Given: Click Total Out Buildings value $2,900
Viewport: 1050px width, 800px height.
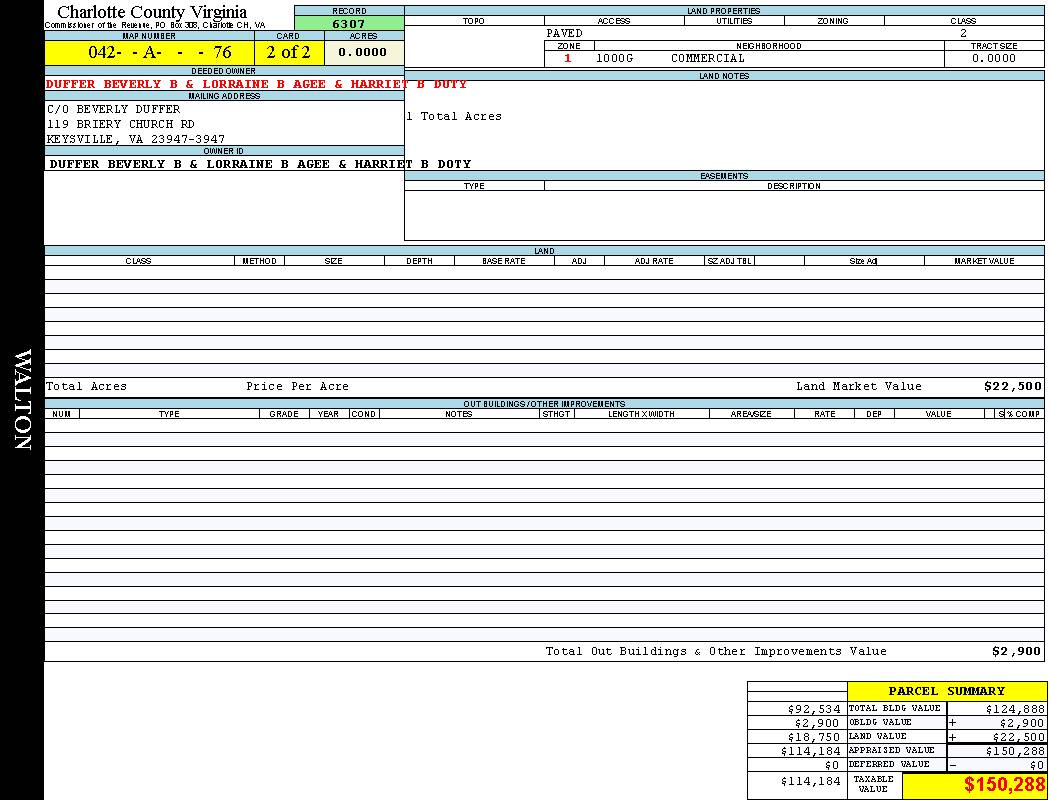Looking at the screenshot, I should [x=1016, y=651].
